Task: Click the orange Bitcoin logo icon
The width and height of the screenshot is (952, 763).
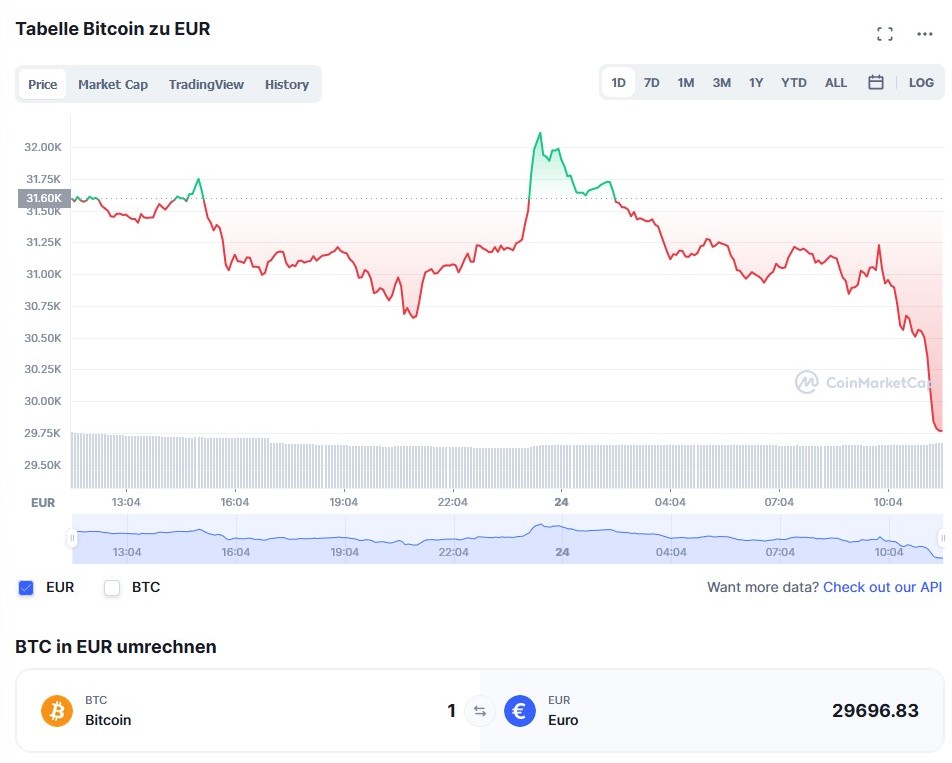Action: pyautogui.click(x=57, y=711)
